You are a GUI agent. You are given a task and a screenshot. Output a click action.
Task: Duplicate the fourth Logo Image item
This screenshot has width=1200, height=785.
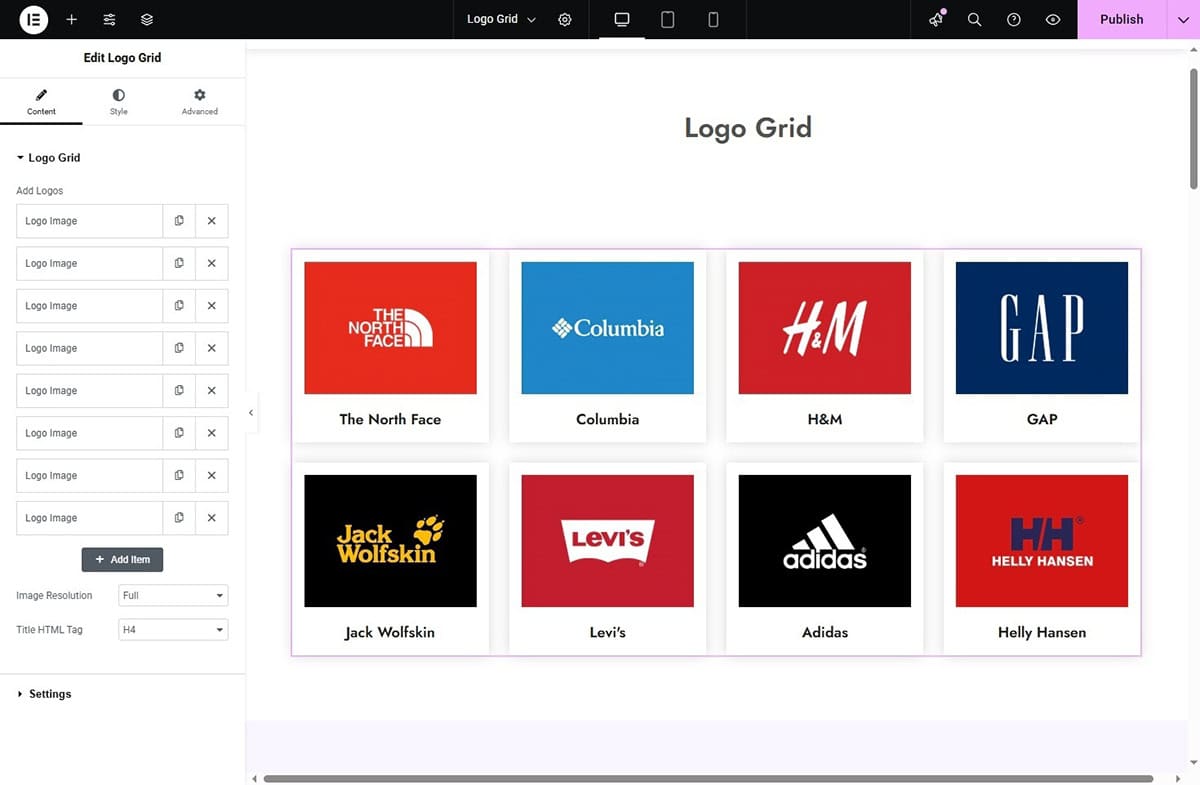pos(179,348)
